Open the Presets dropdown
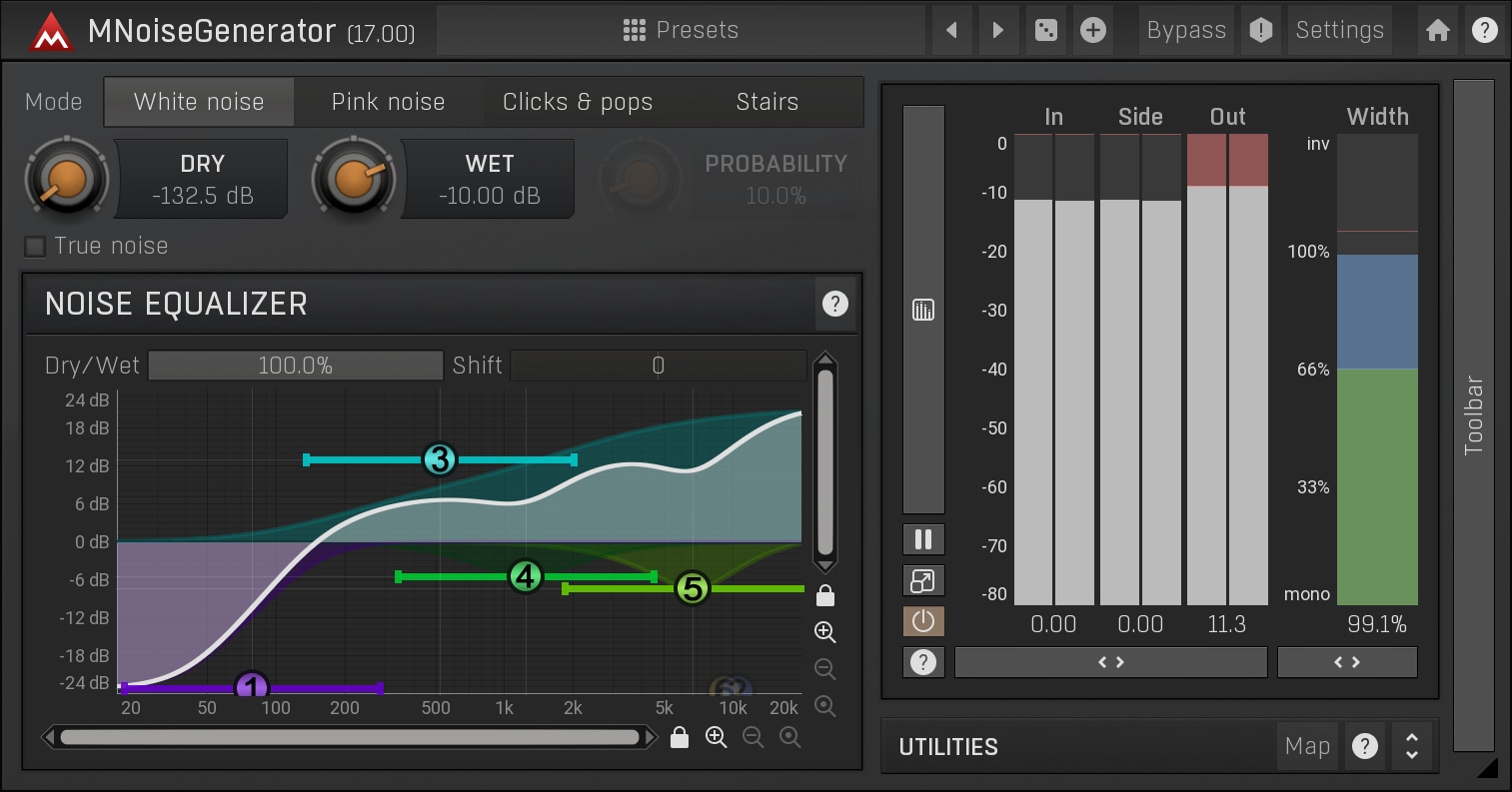Screen dimensions: 1512x792 pos(681,31)
